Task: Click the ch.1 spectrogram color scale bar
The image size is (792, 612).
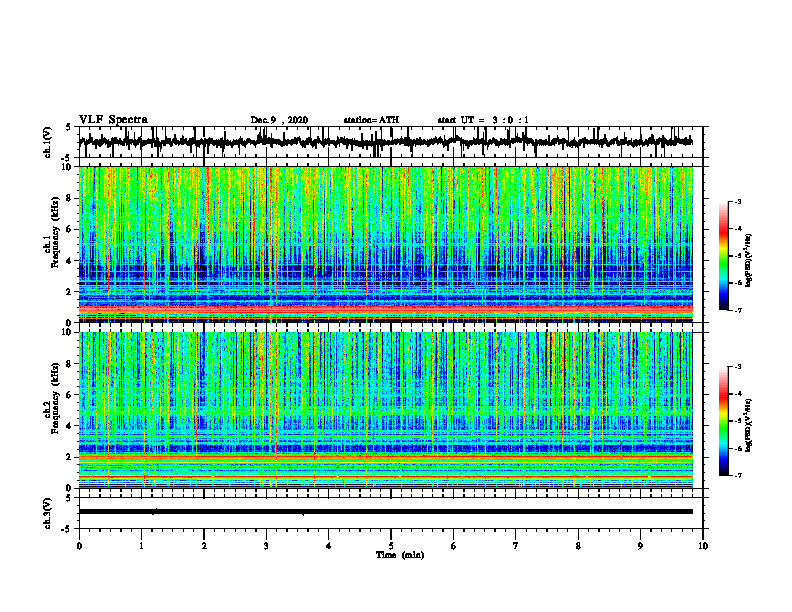Action: coord(724,256)
